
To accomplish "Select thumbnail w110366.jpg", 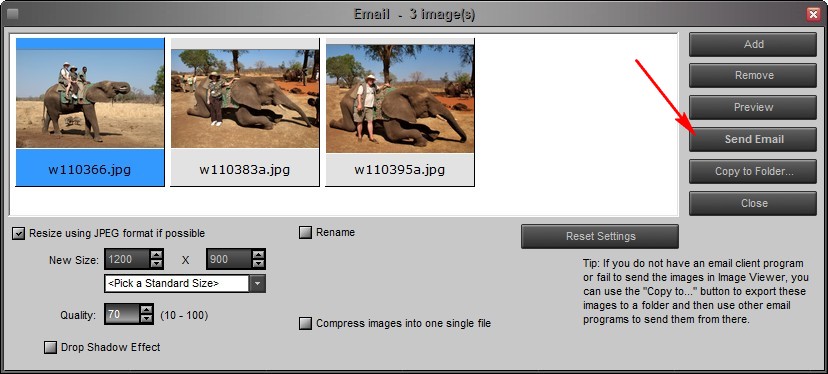I will [x=90, y=112].
